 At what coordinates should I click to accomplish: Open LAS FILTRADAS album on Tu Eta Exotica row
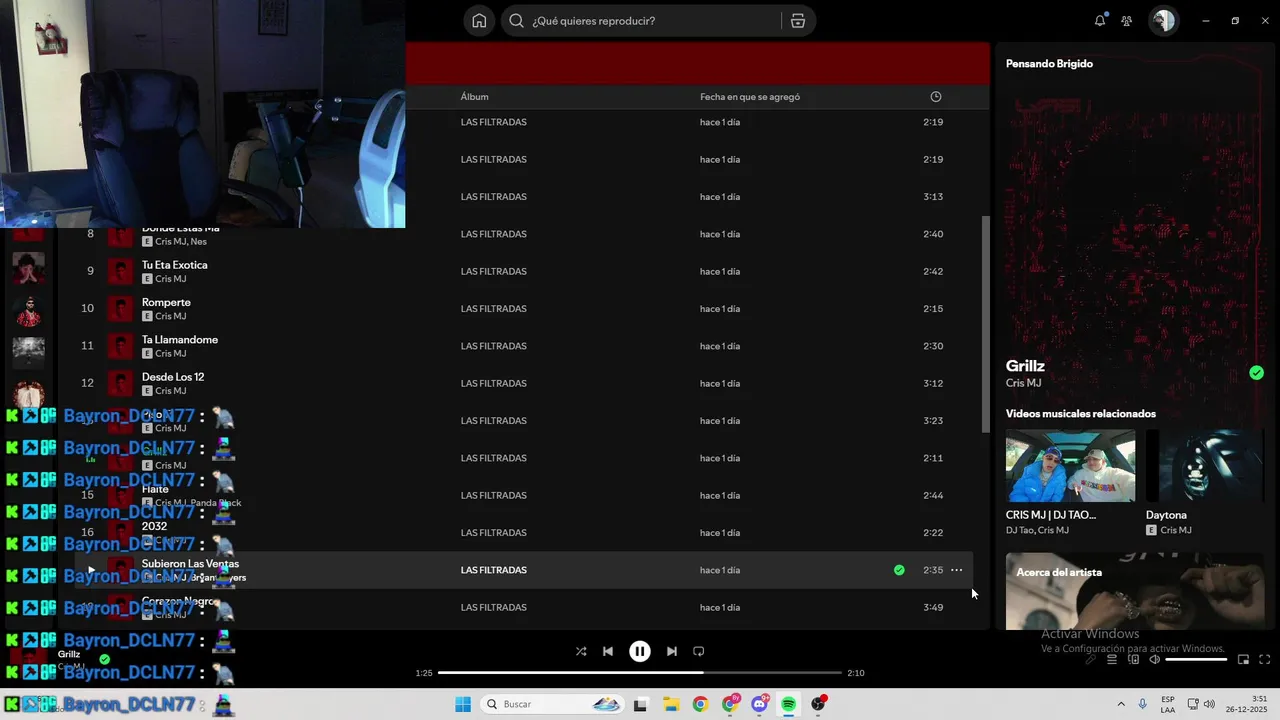(x=493, y=272)
